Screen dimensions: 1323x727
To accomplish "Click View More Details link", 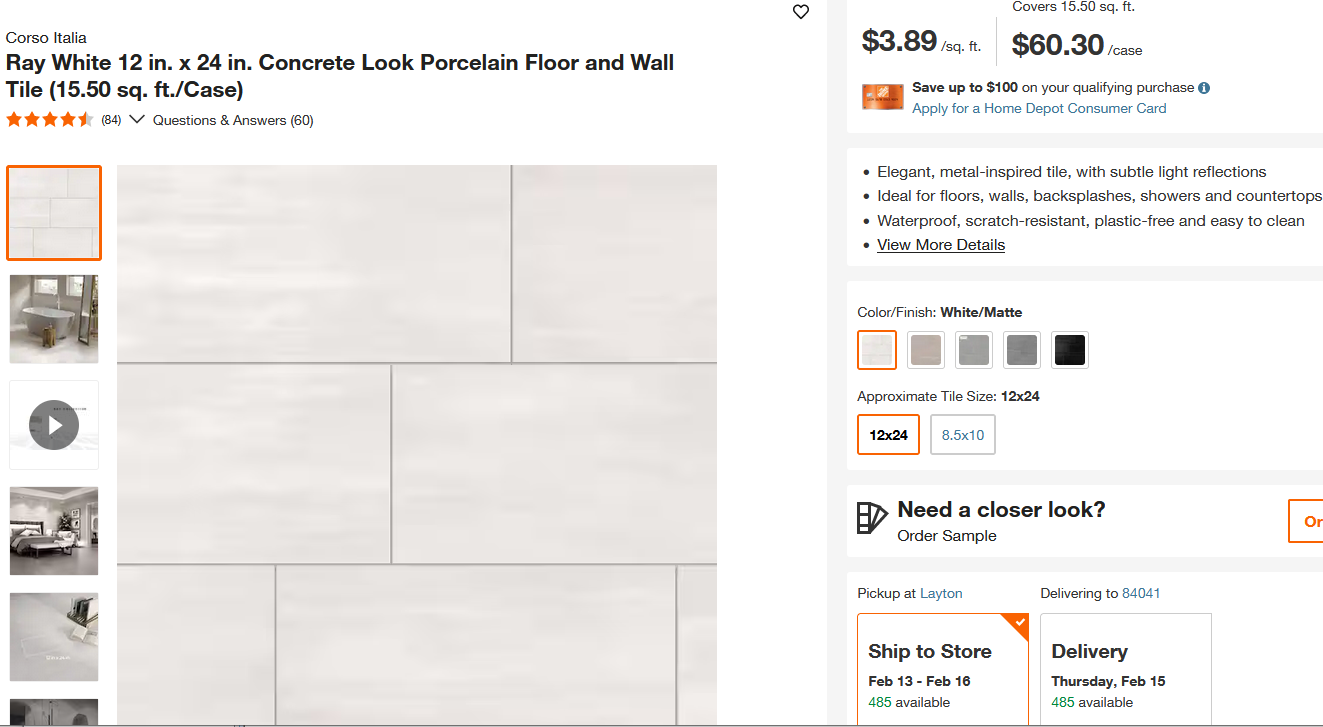I will tap(941, 245).
